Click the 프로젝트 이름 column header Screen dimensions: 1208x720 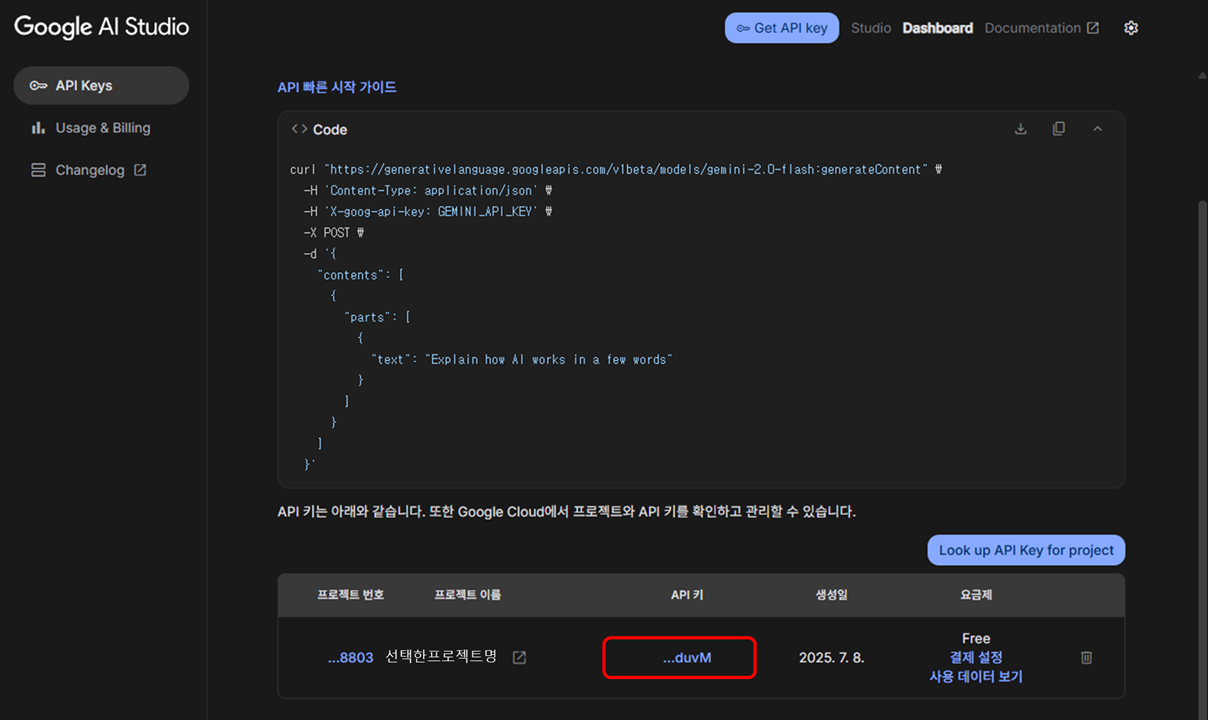467,595
